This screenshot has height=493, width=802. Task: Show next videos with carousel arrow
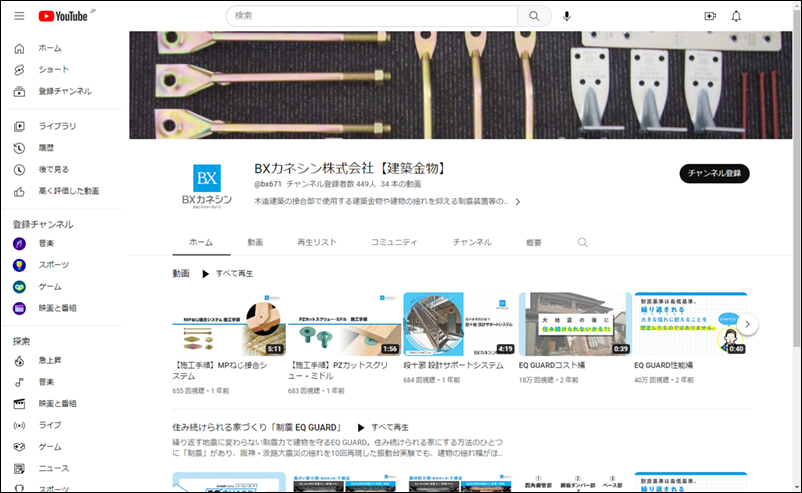click(747, 324)
